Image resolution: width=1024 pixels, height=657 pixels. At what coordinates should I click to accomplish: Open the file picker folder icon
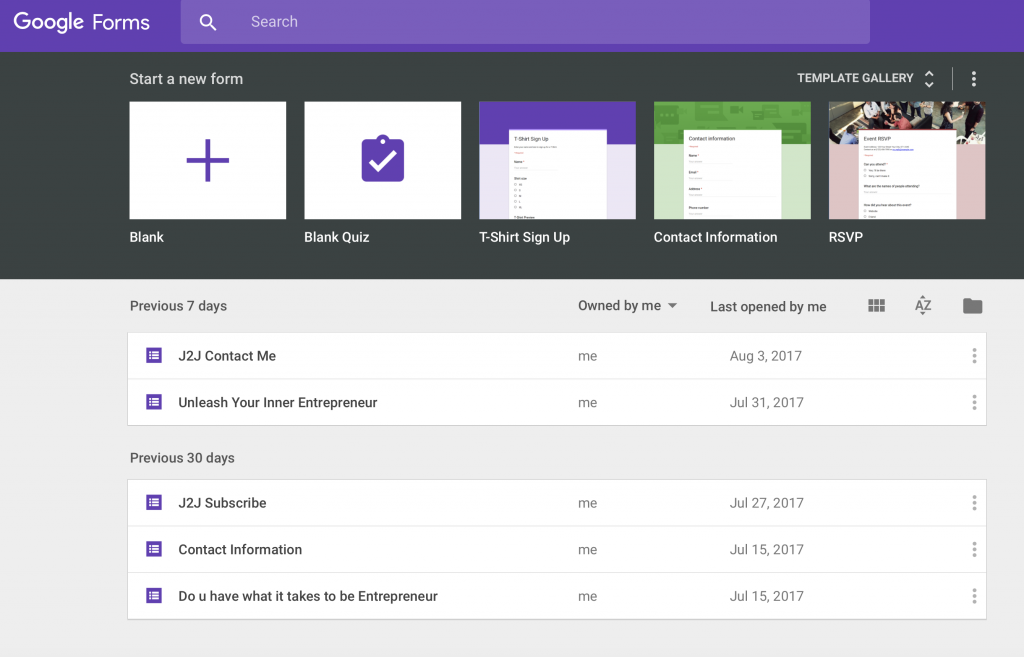972,306
